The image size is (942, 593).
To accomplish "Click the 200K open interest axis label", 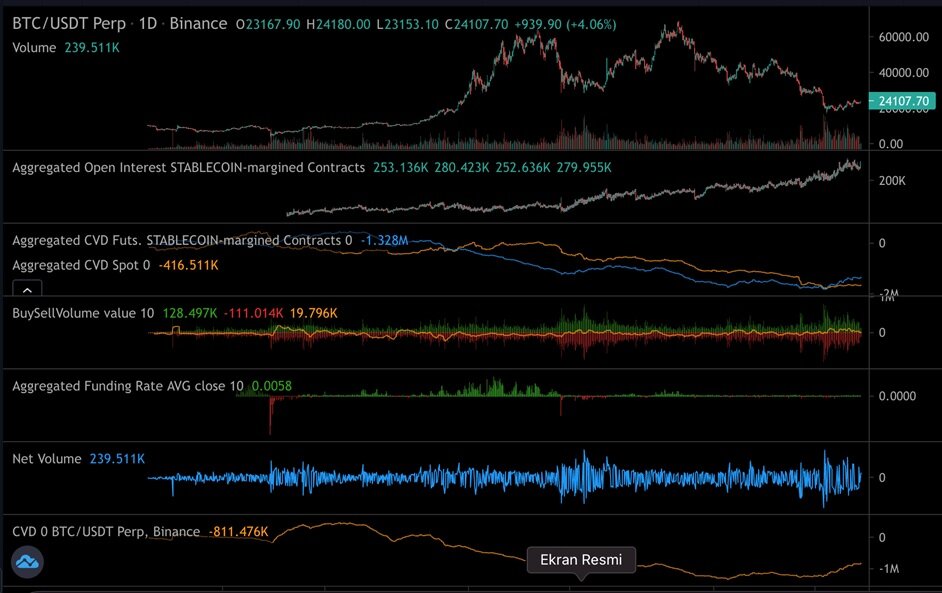I will pos(892,181).
